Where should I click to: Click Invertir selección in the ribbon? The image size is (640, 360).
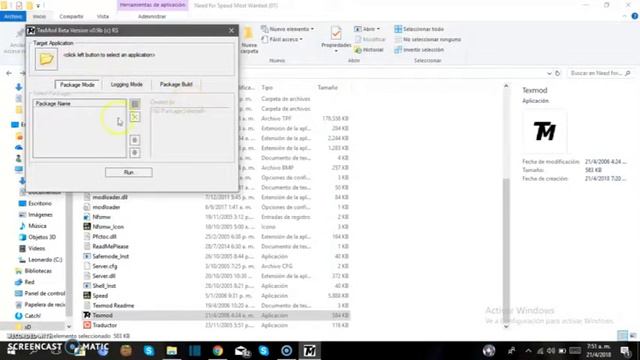click(x=419, y=49)
